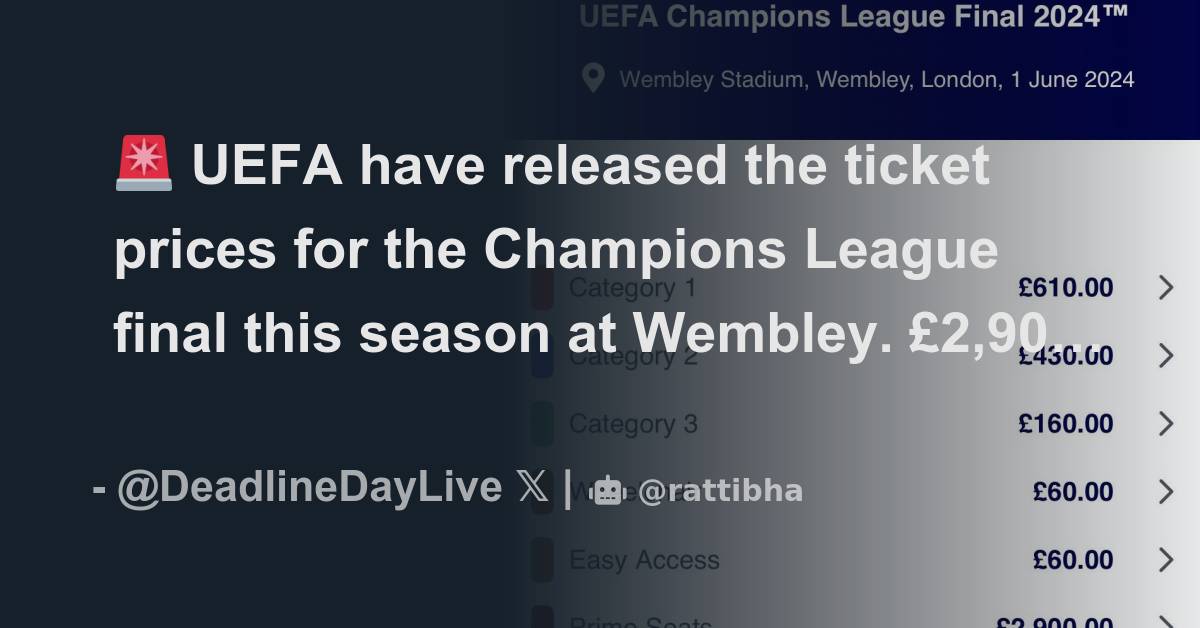Click the UEFA Champions League Final 2024 title
This screenshot has height=628, width=1200.
point(853,16)
